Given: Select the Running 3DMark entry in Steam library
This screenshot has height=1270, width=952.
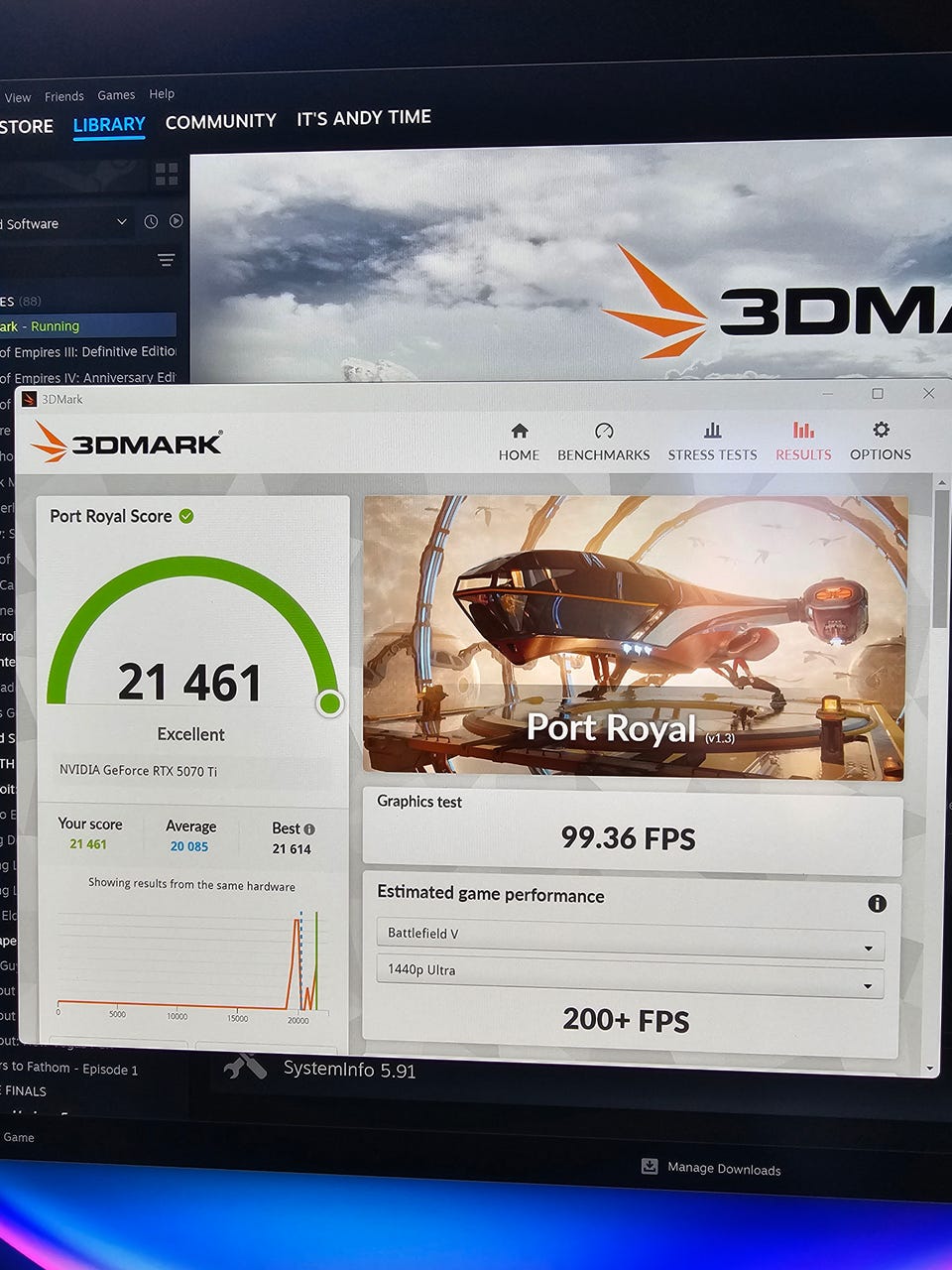Looking at the screenshot, I should click(x=87, y=325).
